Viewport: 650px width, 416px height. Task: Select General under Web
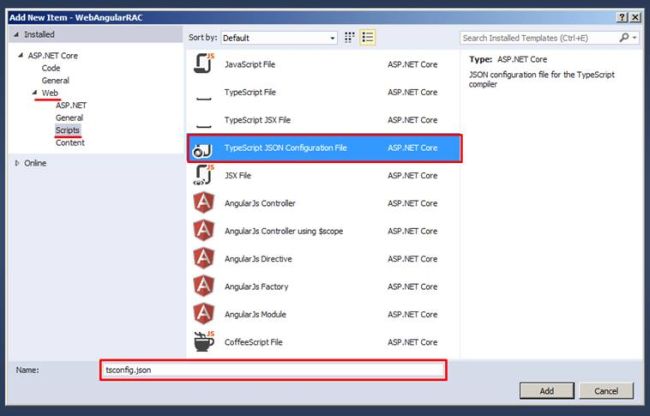point(69,118)
